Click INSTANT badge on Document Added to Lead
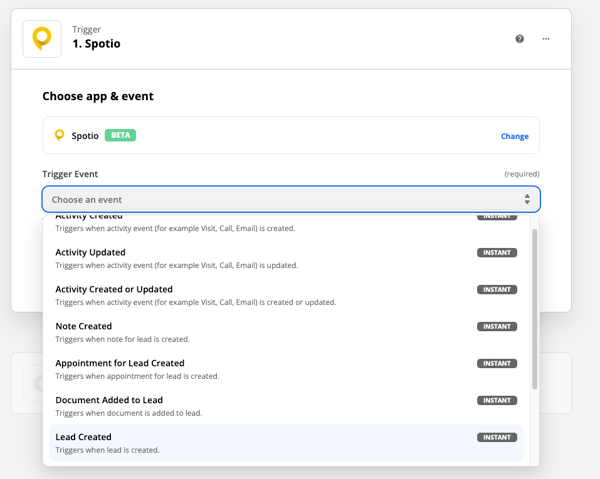This screenshot has width=600, height=479. (x=497, y=400)
